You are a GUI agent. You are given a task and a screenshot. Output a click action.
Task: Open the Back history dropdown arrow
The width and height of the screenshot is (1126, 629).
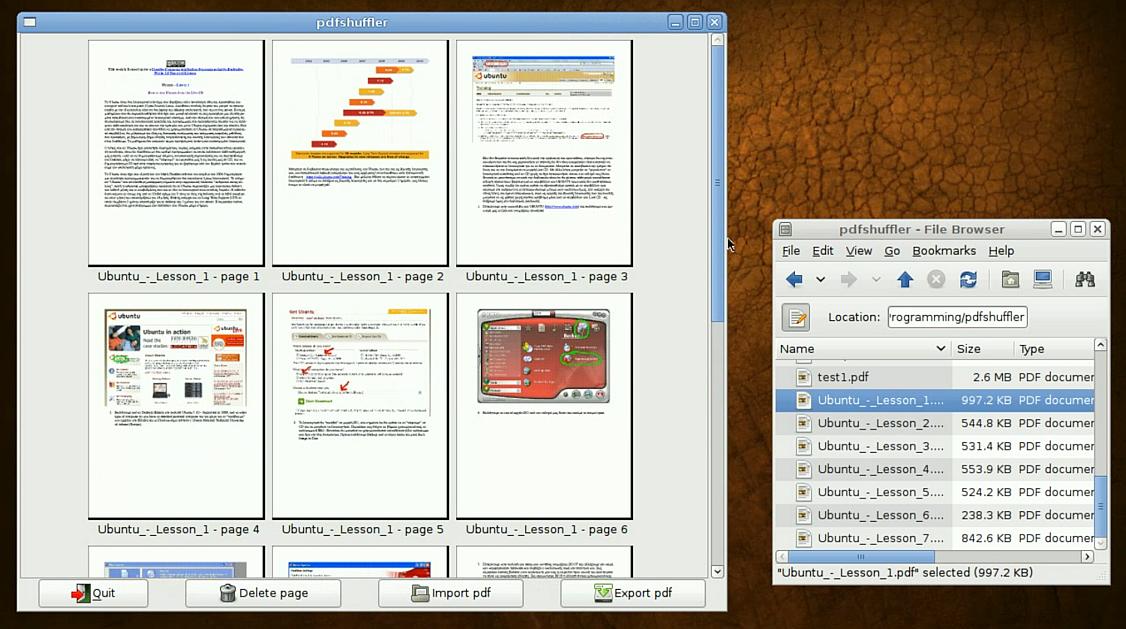[820, 279]
